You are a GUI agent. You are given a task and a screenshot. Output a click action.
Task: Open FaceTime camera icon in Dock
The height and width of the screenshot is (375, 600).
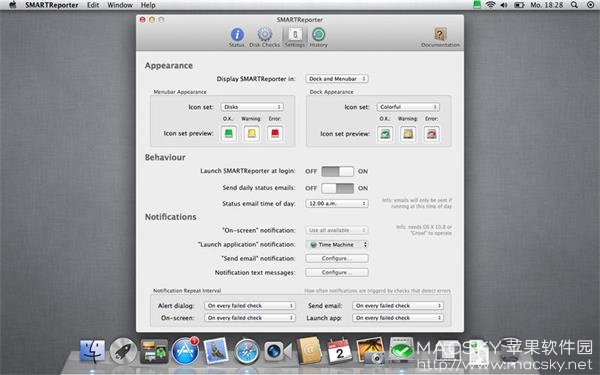[277, 351]
